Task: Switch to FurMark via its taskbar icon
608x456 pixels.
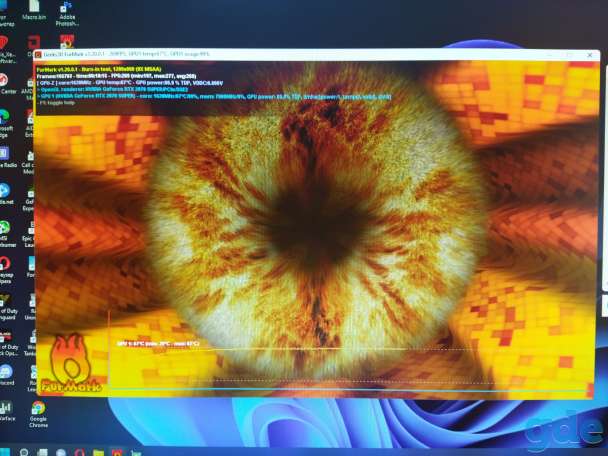Action: (x=117, y=453)
